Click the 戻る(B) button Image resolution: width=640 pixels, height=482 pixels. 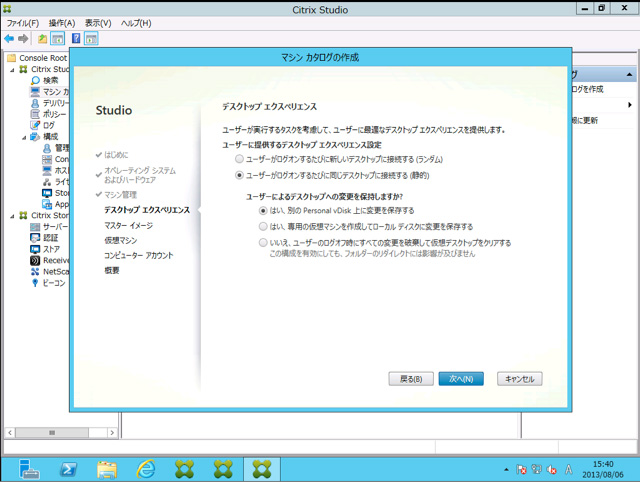coord(411,379)
